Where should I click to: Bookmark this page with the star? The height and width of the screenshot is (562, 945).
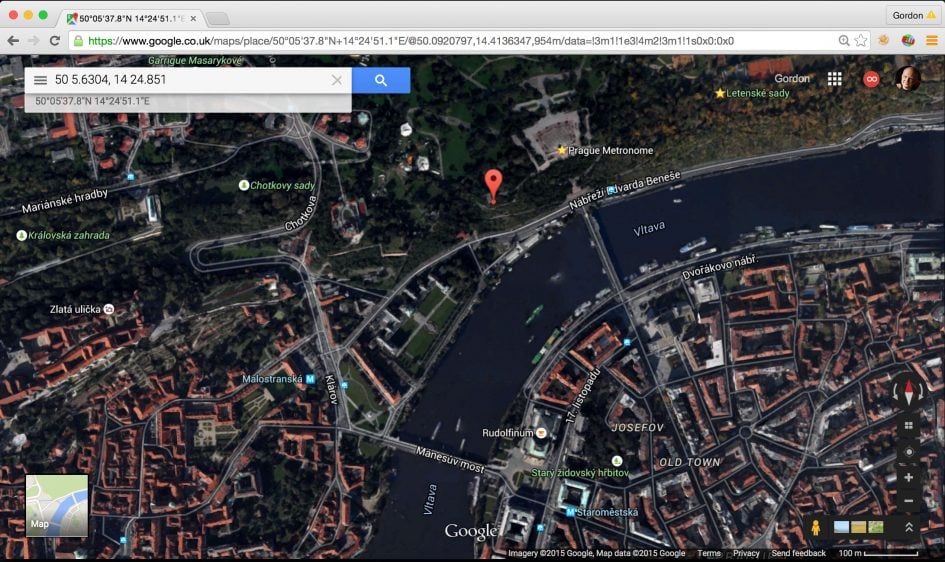coord(861,41)
